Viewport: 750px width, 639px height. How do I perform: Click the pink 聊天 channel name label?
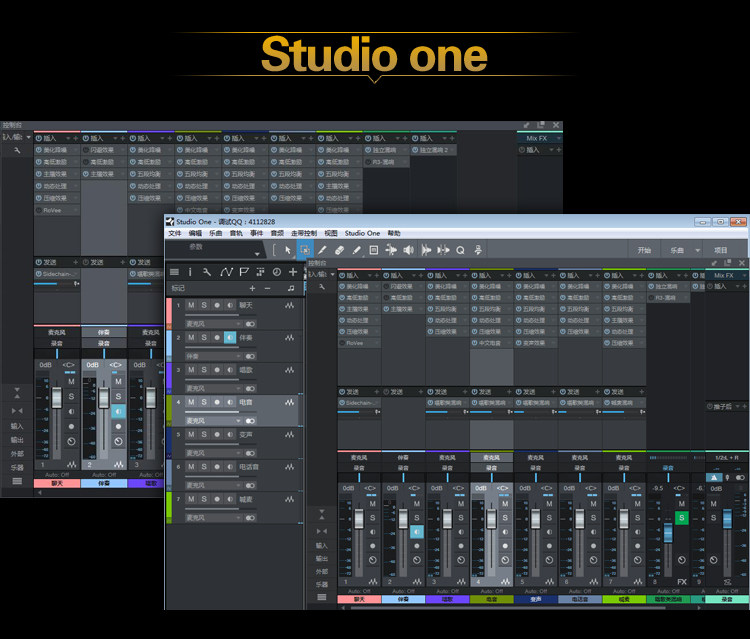click(359, 599)
